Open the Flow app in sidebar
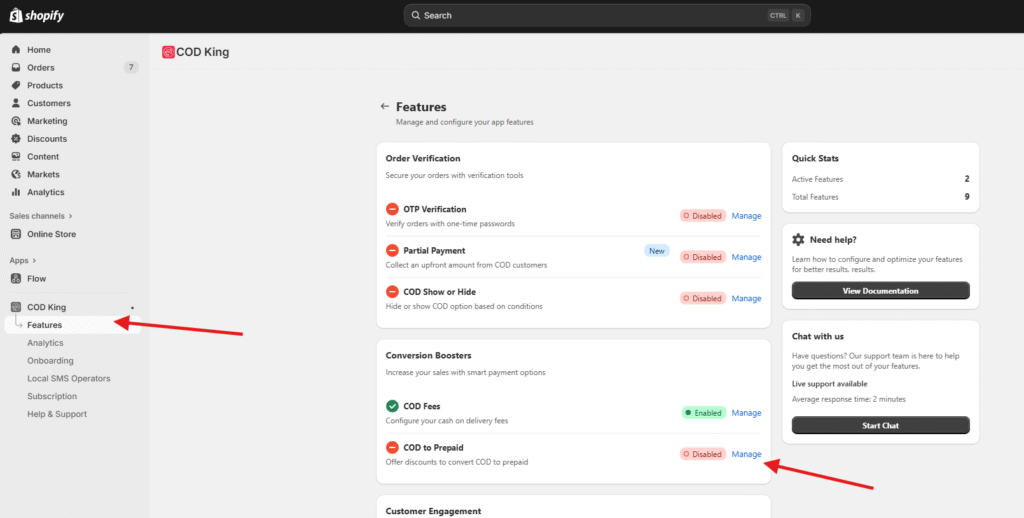 pos(36,279)
